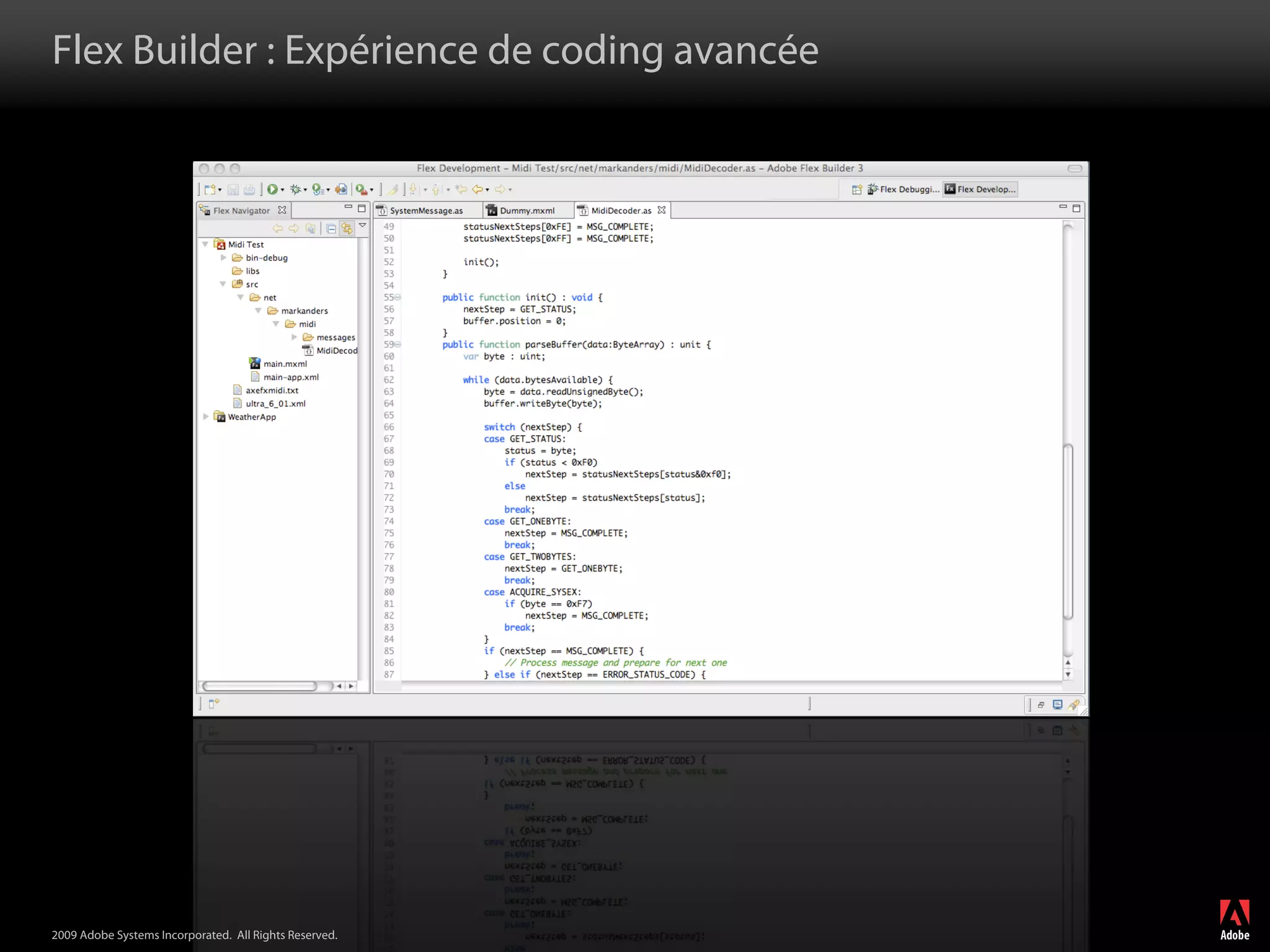Click the Flex Navigator forward arrow
1270x952 pixels.
[x=294, y=229]
